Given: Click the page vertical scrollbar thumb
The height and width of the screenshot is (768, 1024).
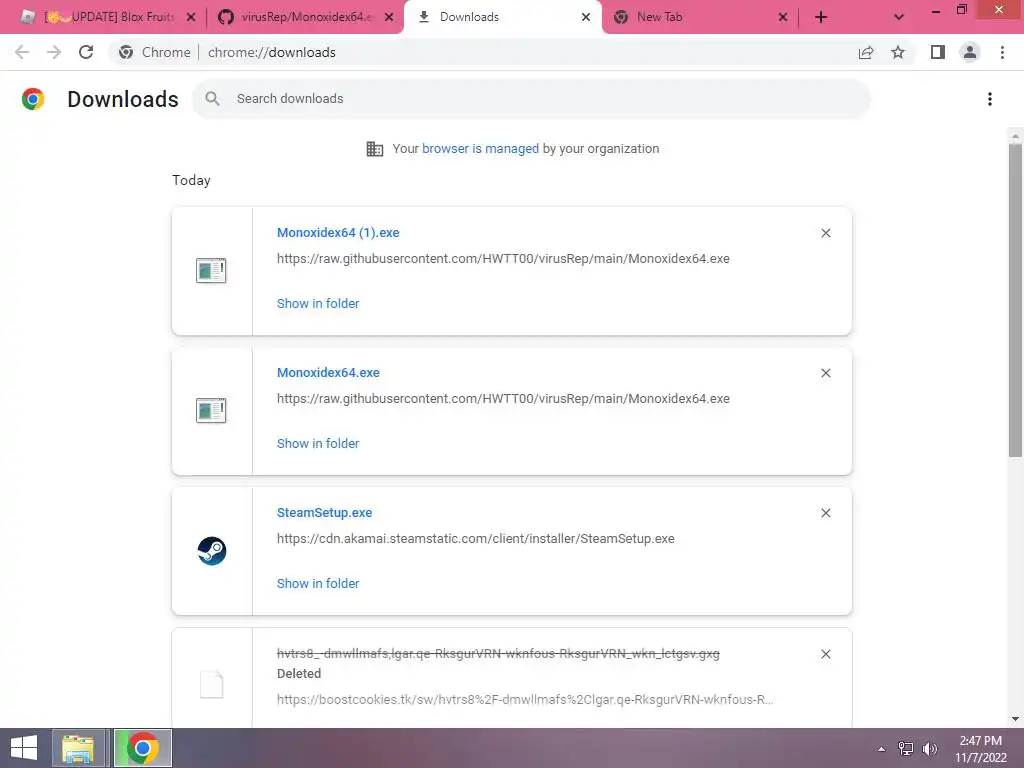Looking at the screenshot, I should tap(1015, 300).
